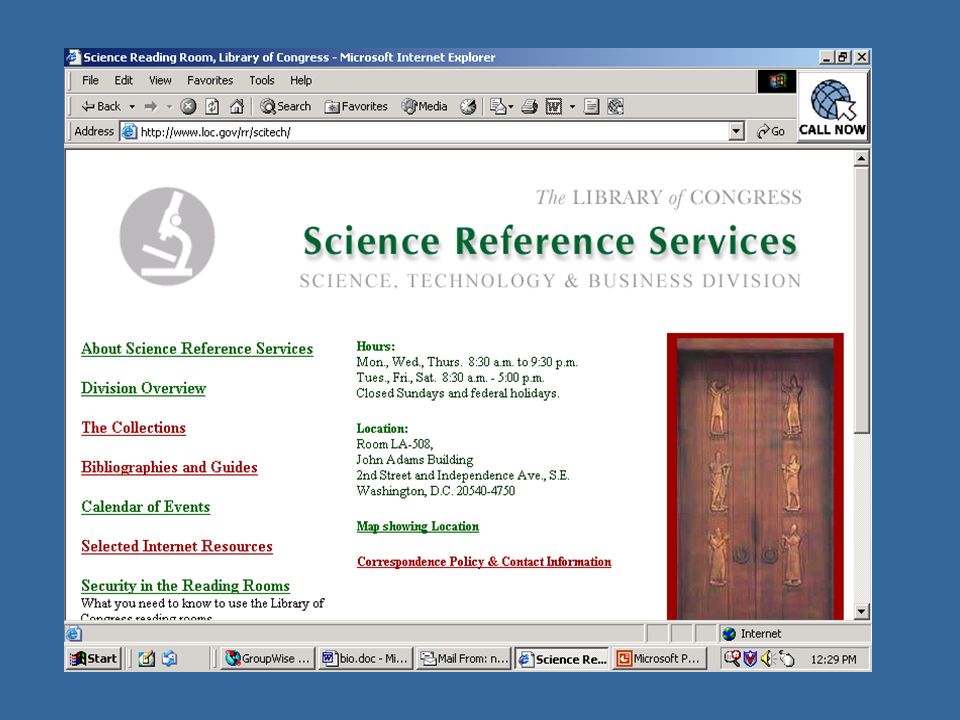Click the carved wooden door image

[x=755, y=476]
